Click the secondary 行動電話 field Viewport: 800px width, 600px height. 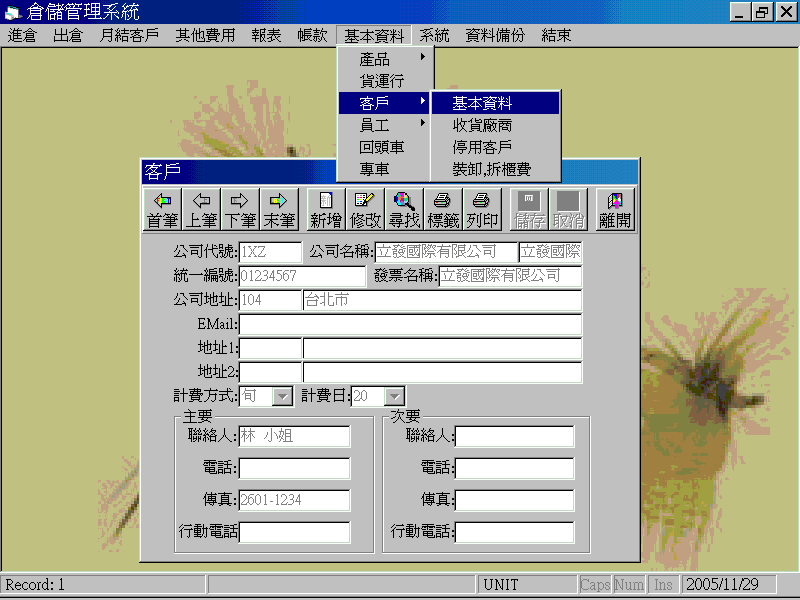(515, 532)
